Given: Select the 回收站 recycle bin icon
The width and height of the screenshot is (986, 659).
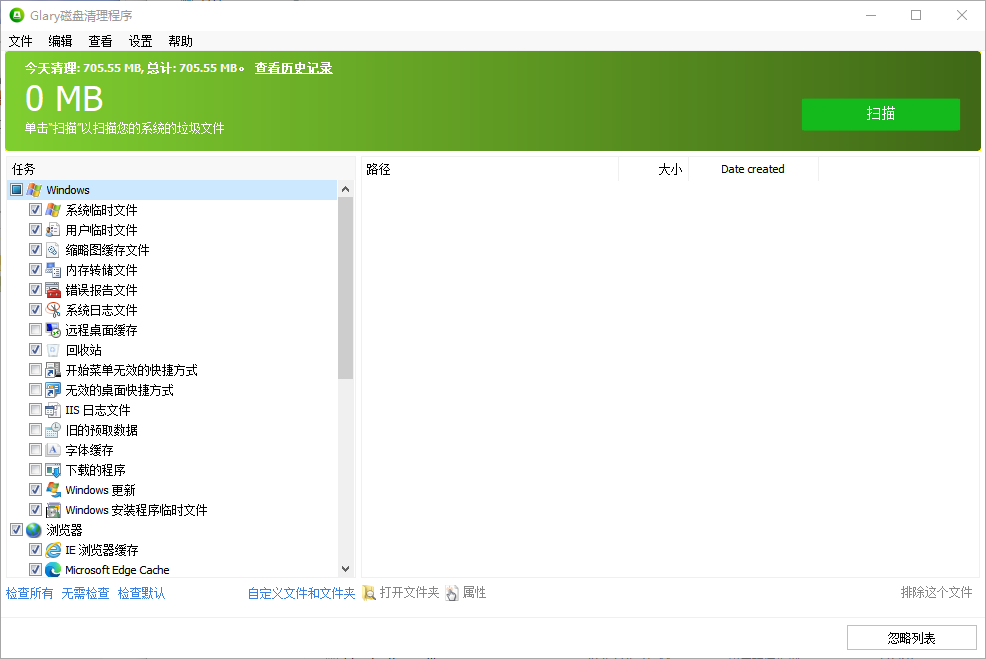Looking at the screenshot, I should pyautogui.click(x=52, y=349).
